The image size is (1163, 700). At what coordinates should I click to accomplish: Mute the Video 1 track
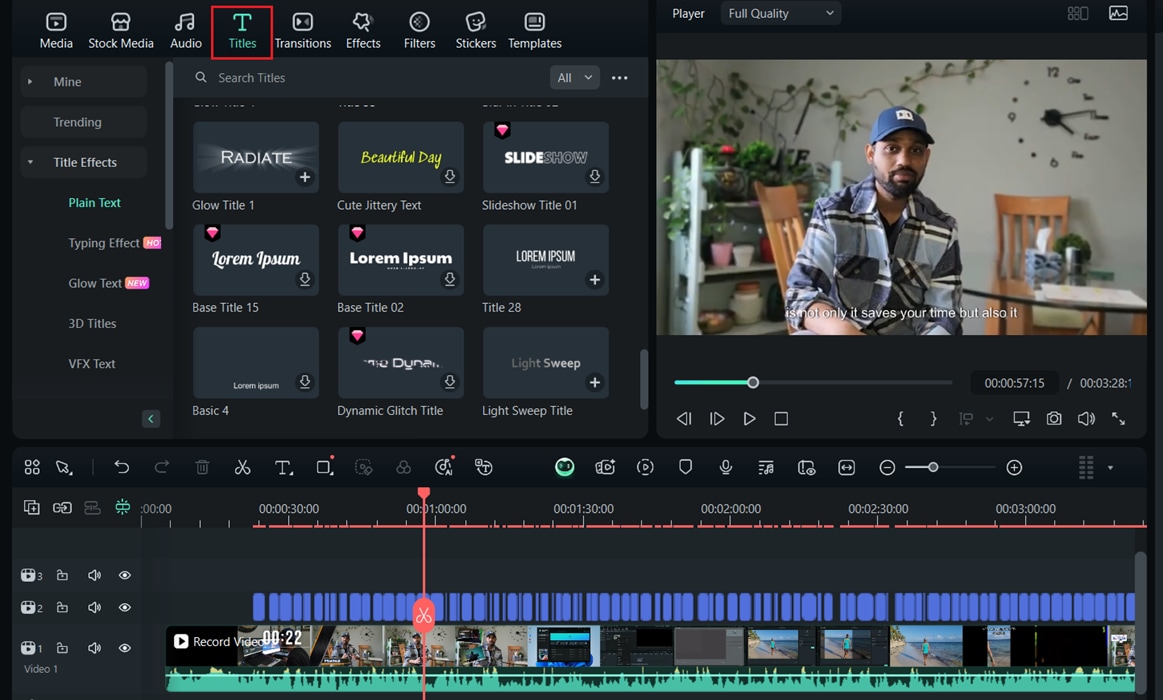94,648
